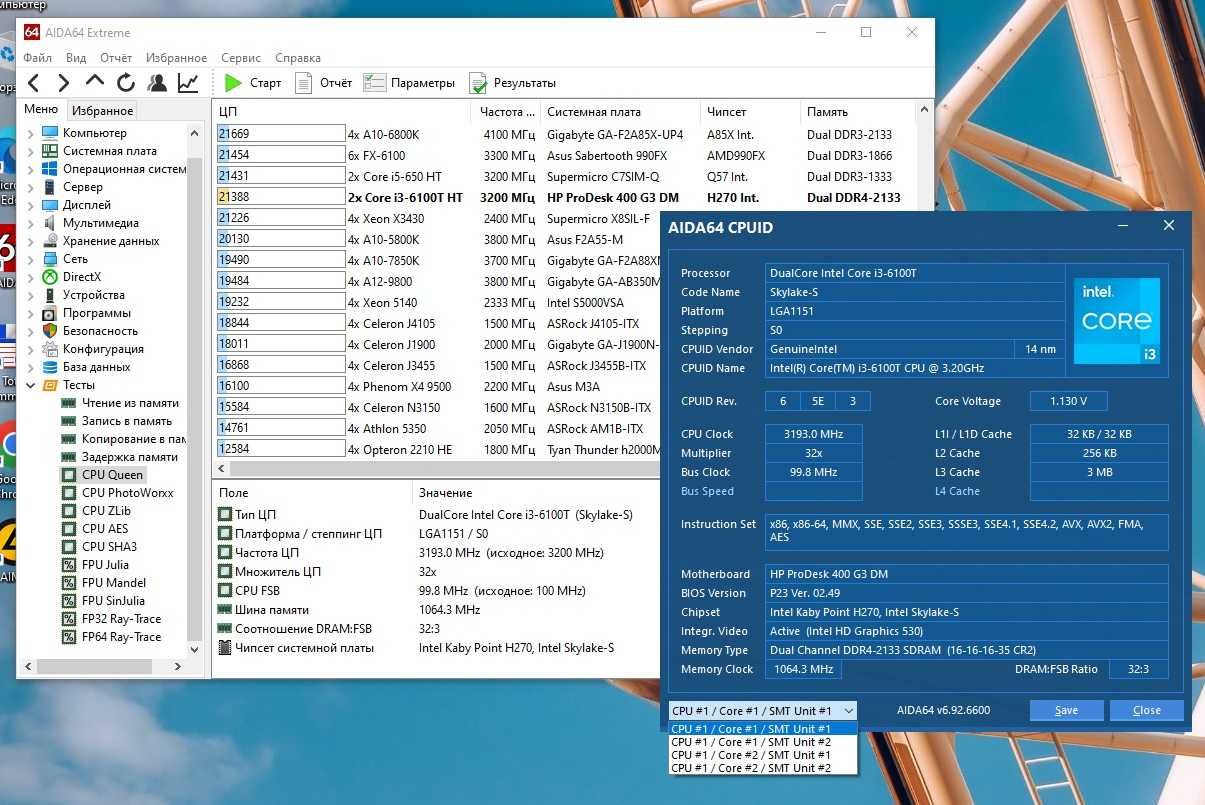Select the Запись в память benchmark
1205x805 pixels.
(x=116, y=421)
